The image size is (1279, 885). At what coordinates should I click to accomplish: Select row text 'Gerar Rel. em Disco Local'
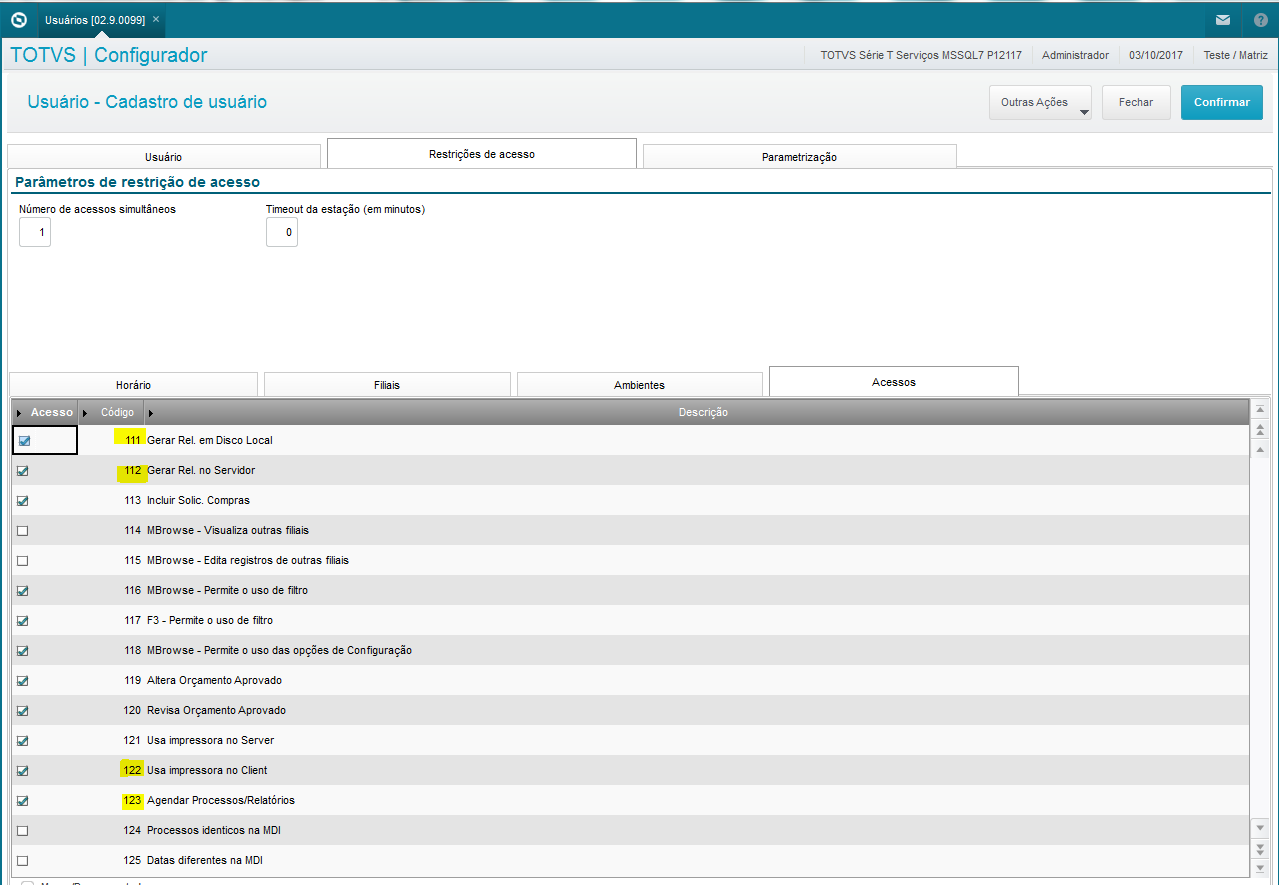pyautogui.click(x=210, y=440)
